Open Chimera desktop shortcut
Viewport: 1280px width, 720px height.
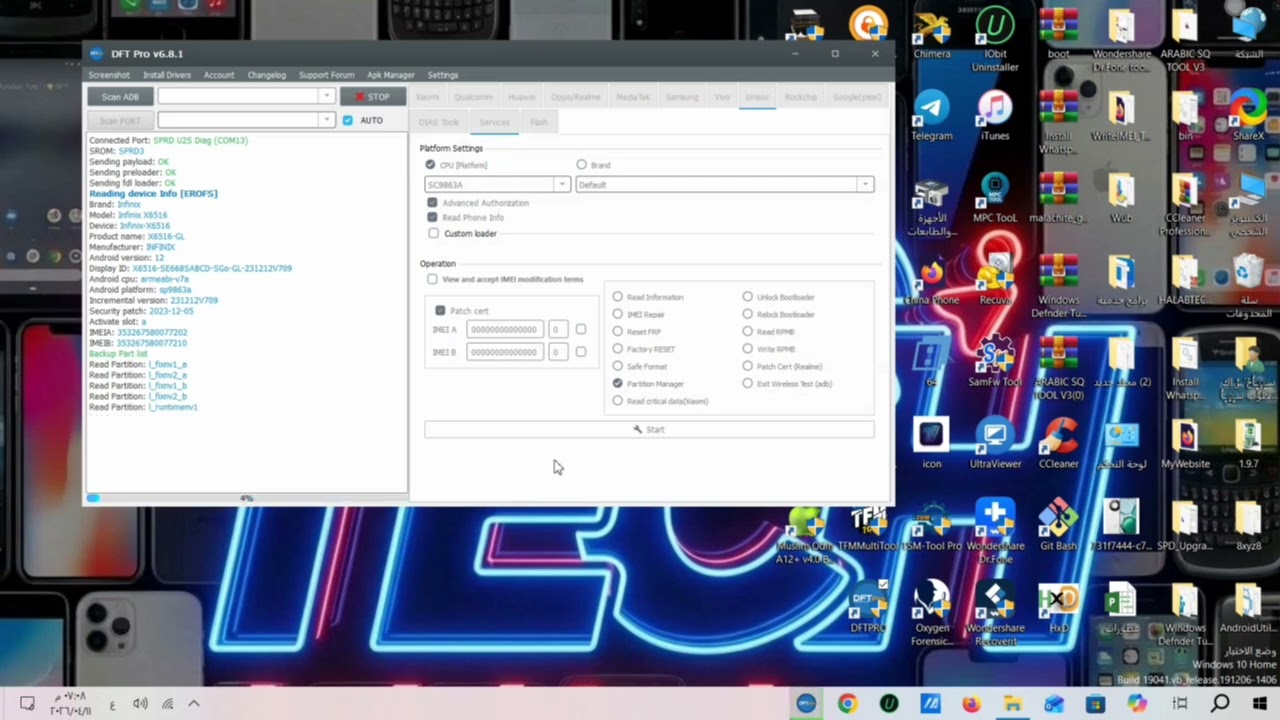click(x=931, y=35)
